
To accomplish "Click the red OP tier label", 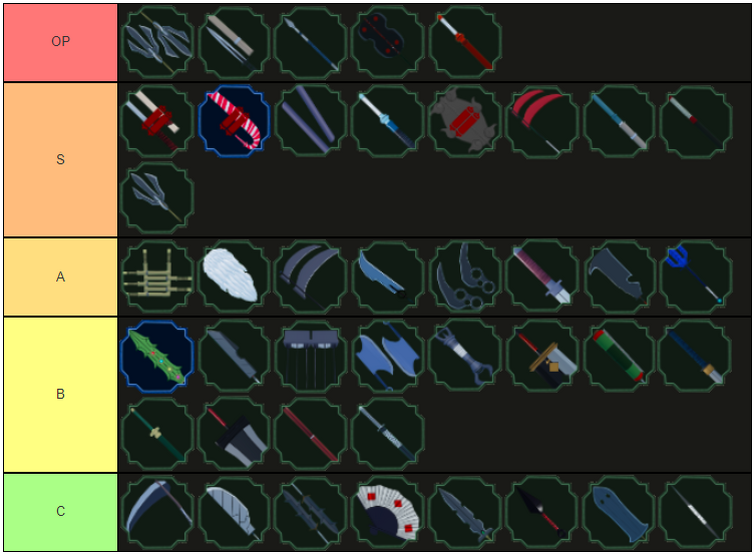I will (x=61, y=42).
